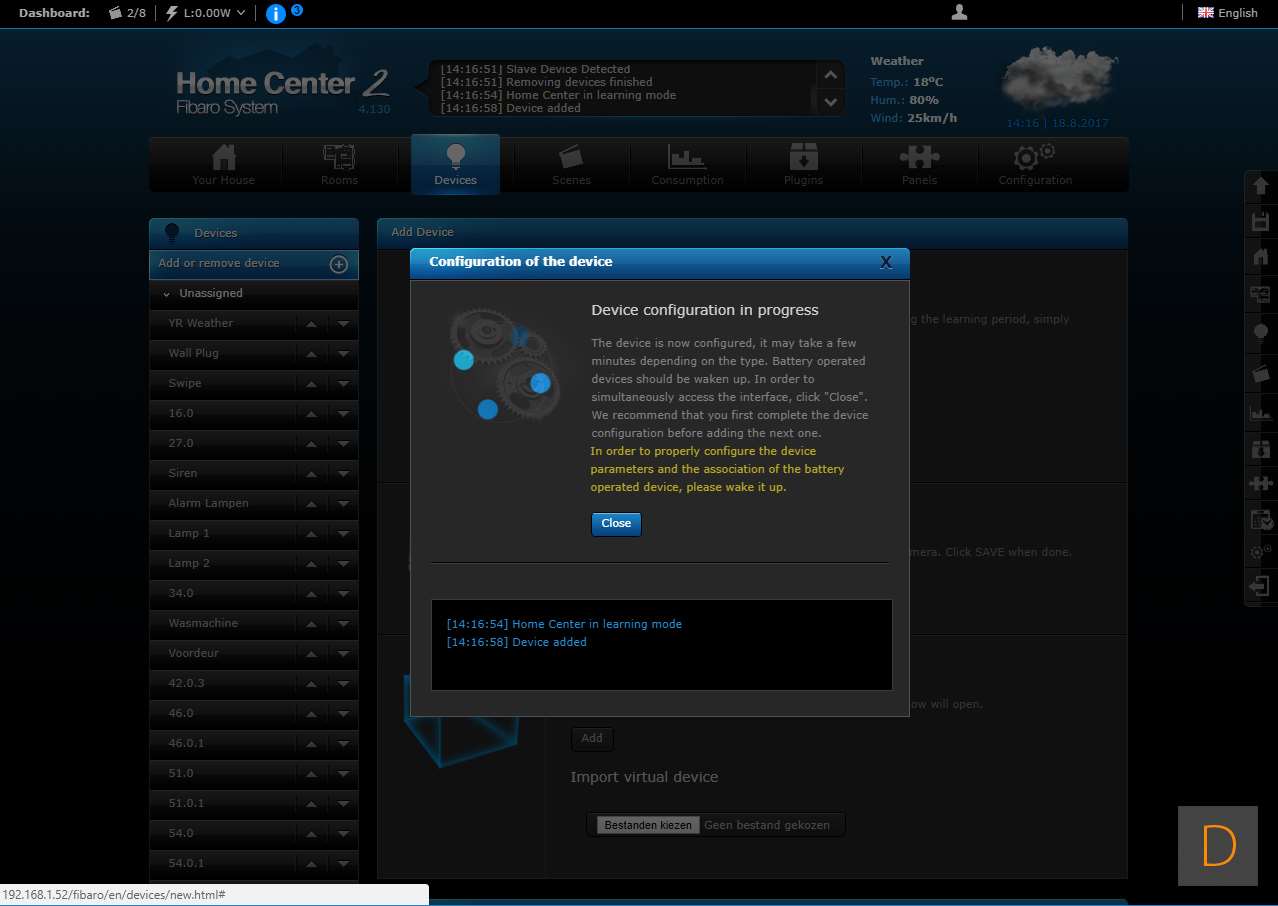Click the logout icon in right sidebar
Screen dimensions: 1278x906
[1260, 585]
